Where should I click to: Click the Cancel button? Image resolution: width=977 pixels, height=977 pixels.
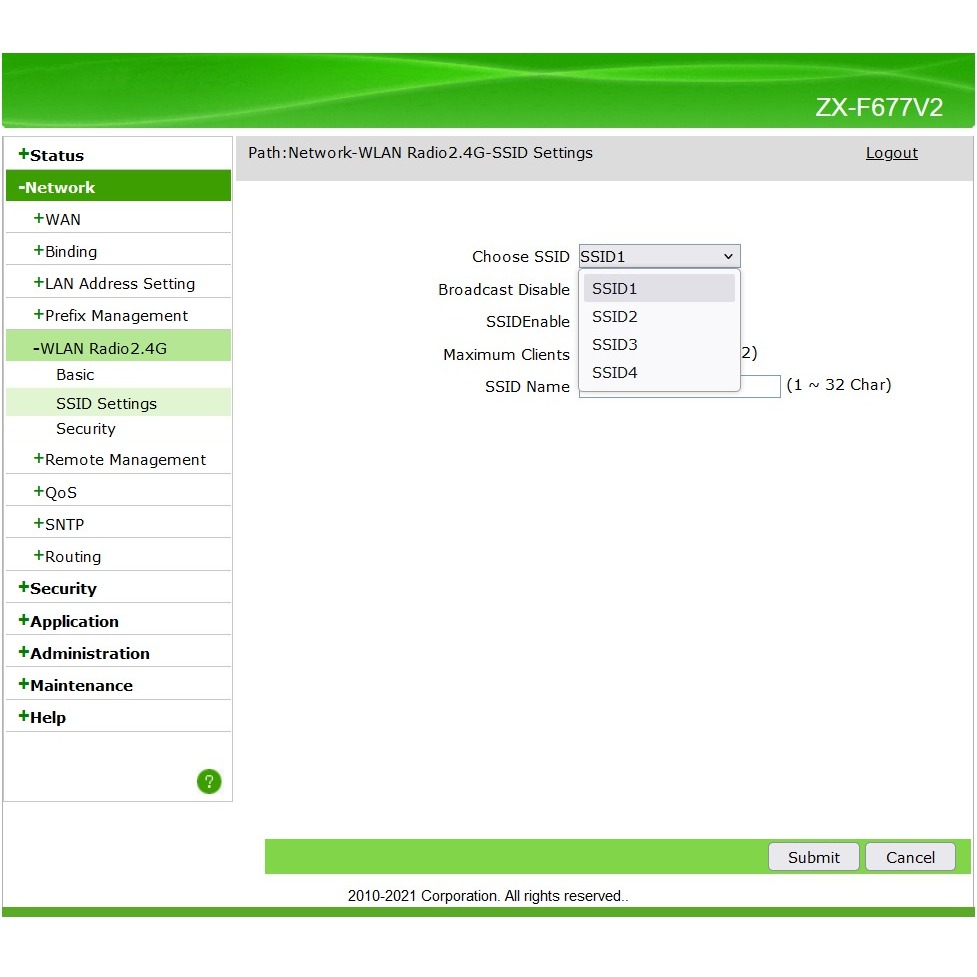tap(910, 857)
